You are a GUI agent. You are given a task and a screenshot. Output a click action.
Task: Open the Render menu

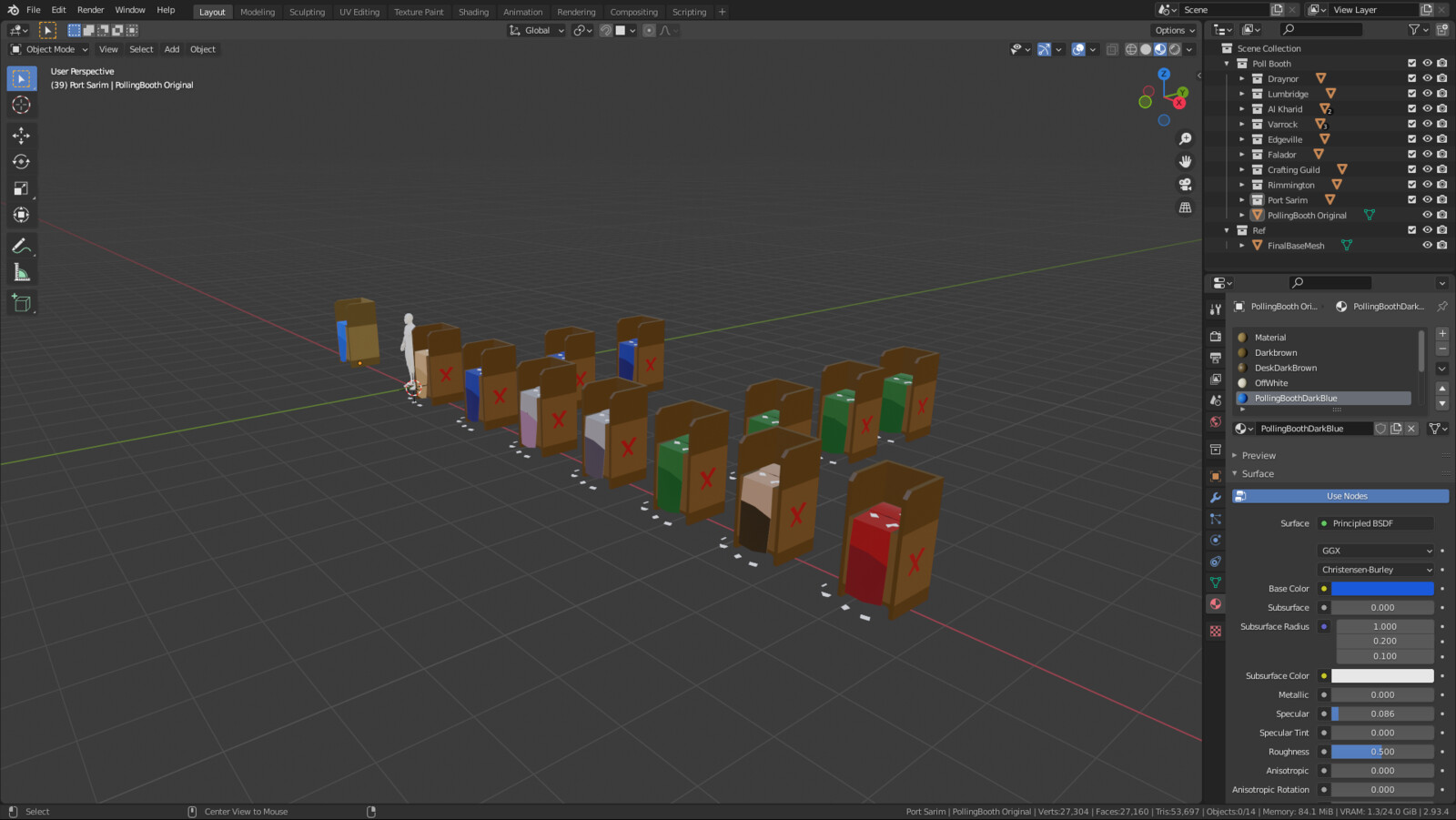pyautogui.click(x=90, y=10)
